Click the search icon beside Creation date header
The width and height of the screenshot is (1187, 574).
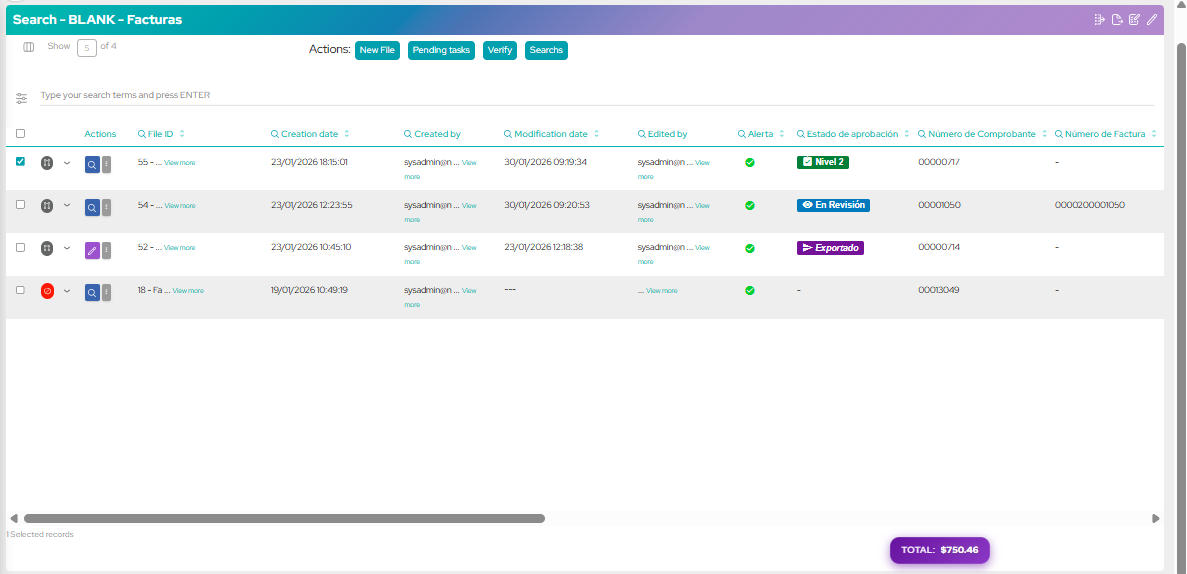tap(275, 134)
